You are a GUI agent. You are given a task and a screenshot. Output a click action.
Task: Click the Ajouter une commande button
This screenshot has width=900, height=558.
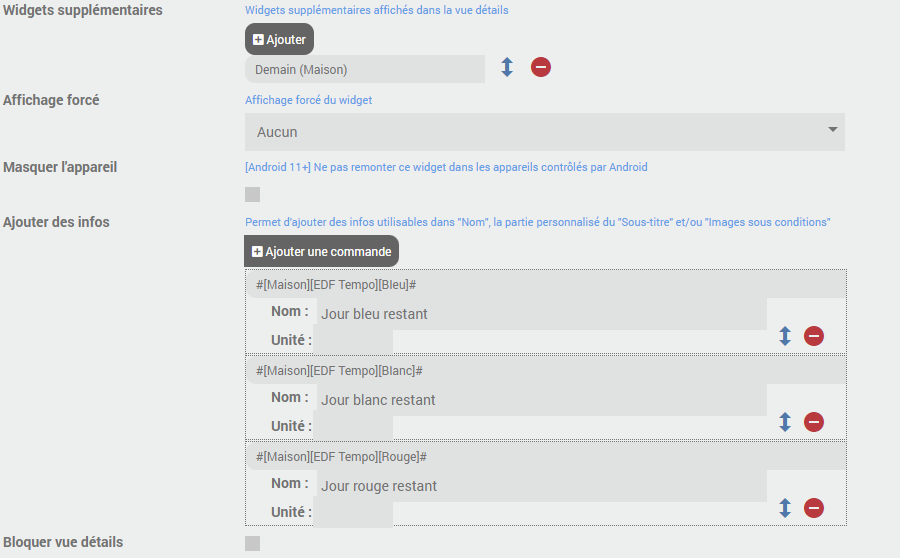click(x=321, y=251)
